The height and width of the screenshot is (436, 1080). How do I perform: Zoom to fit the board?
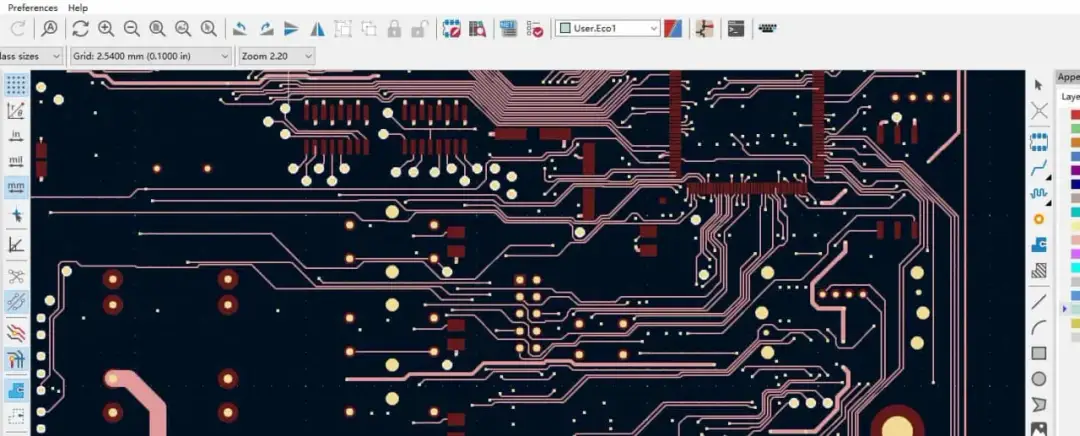tap(157, 28)
